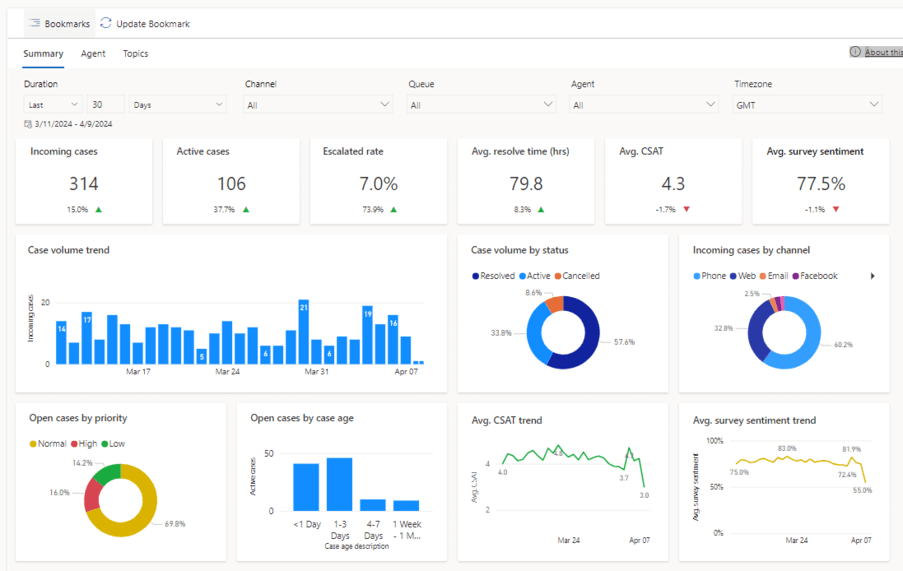
Task: Click green up arrow under Escalated rate
Action: [x=393, y=209]
